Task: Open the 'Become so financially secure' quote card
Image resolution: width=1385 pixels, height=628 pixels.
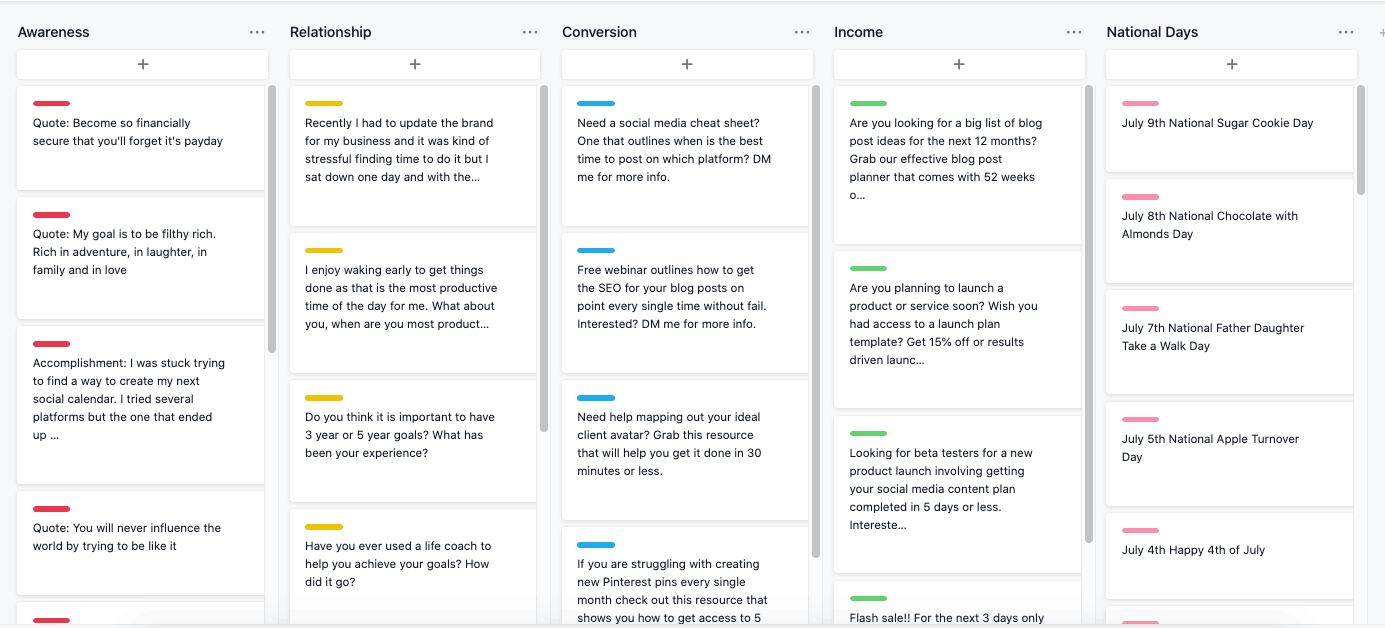Action: coord(140,138)
